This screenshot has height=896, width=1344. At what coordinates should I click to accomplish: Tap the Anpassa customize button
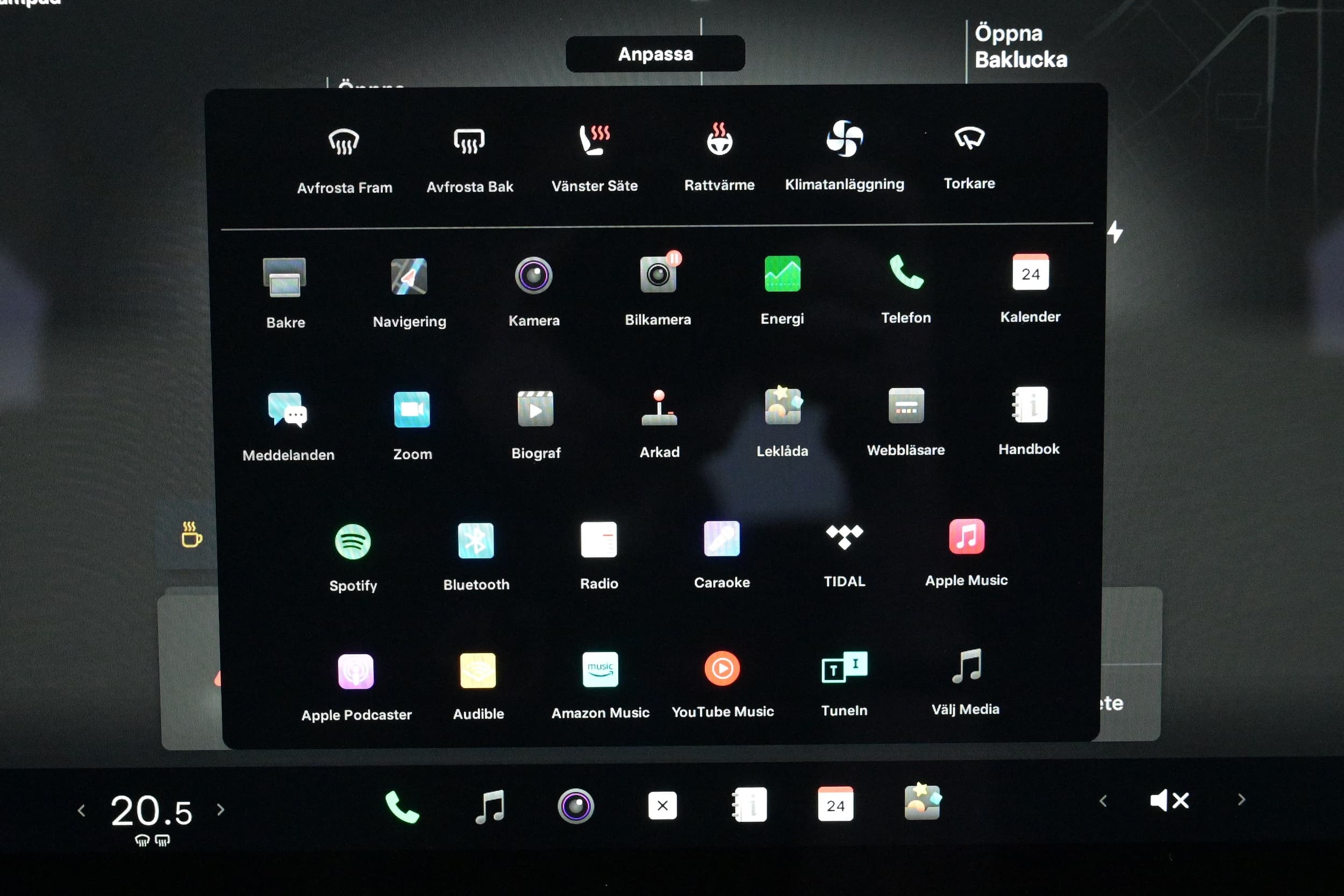coord(655,54)
